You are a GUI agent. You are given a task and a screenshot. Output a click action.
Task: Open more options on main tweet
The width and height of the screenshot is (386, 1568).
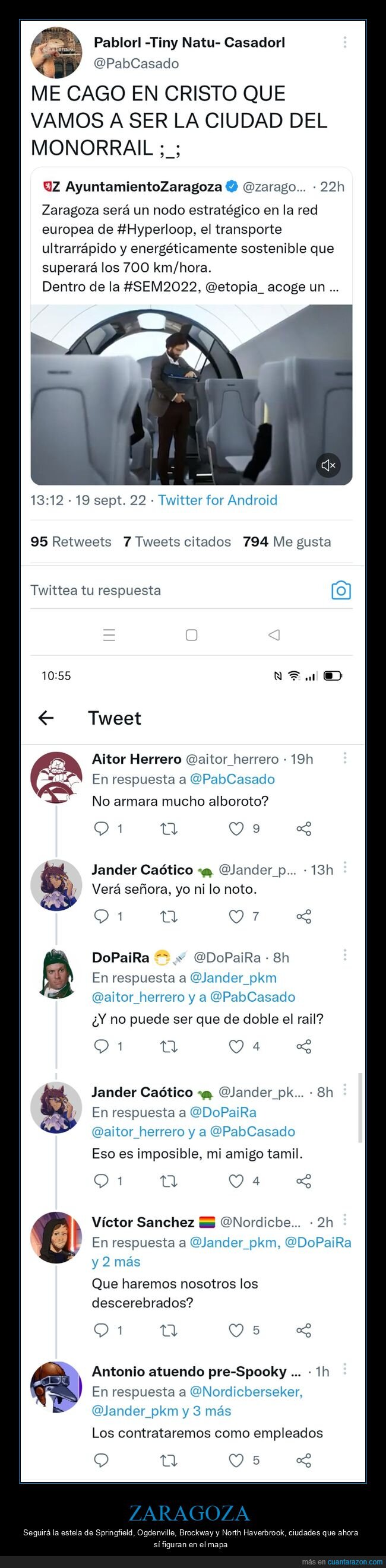(x=344, y=42)
